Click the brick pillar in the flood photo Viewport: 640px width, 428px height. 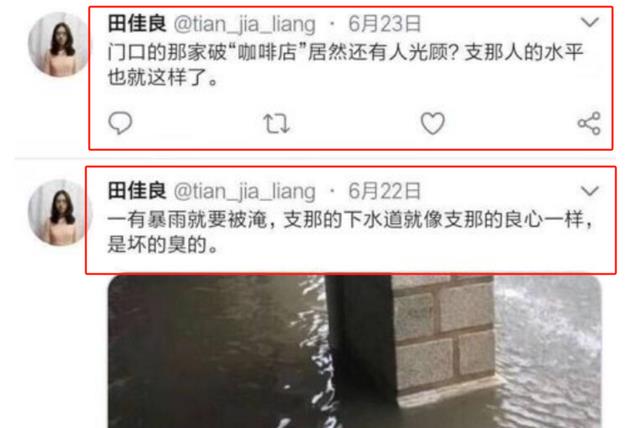445,339
